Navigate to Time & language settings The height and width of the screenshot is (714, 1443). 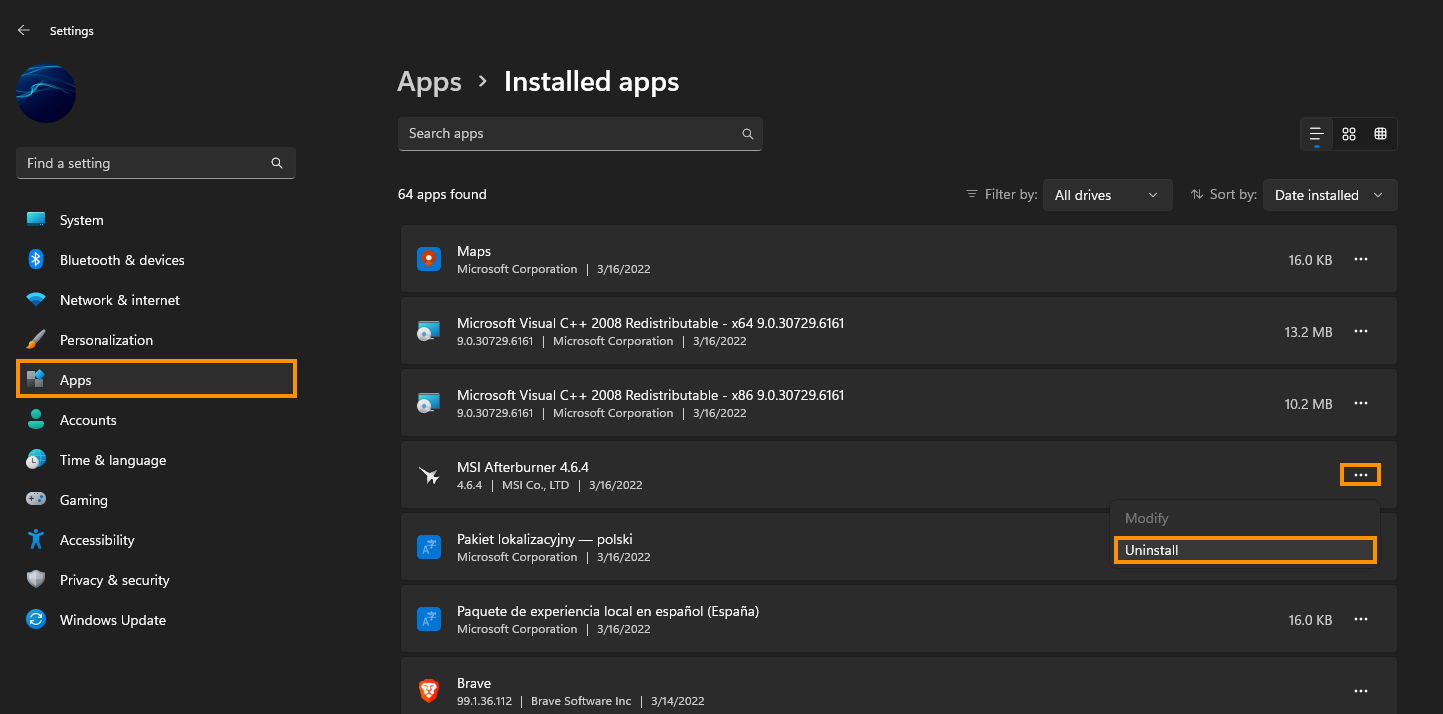pyautogui.click(x=156, y=460)
